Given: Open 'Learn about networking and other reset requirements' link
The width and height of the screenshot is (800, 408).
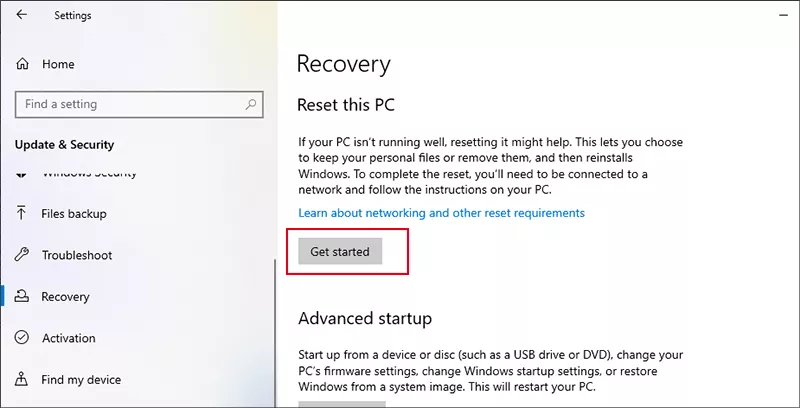Looking at the screenshot, I should 441,213.
